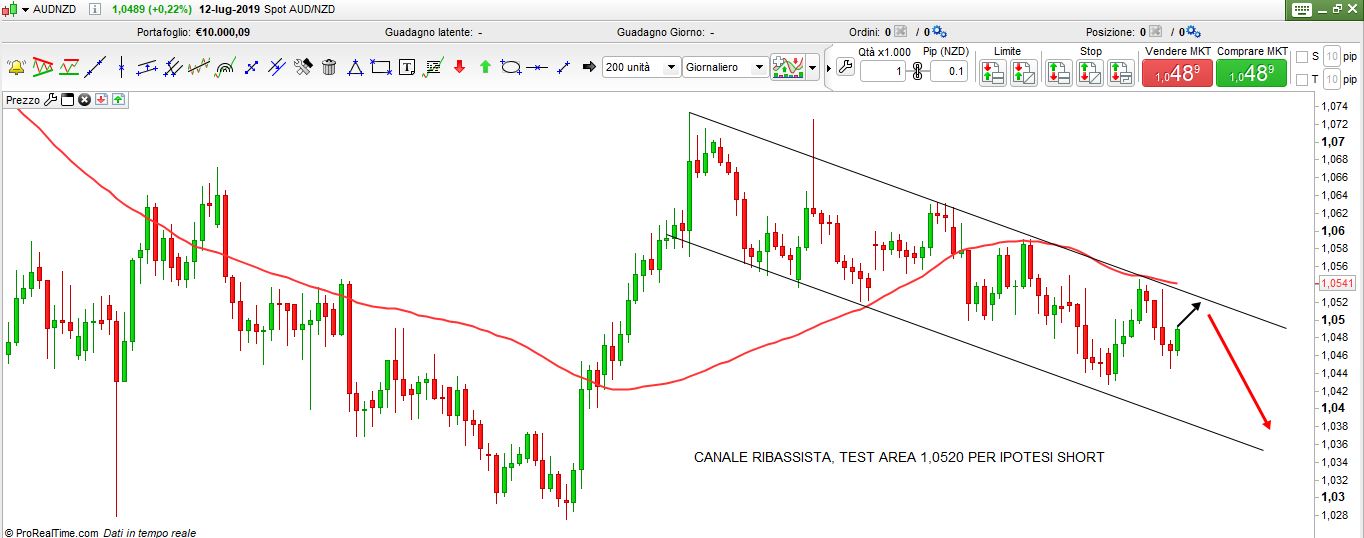Close the Prezzo panel with X icon
This screenshot has width=1364, height=538.
coord(85,99)
